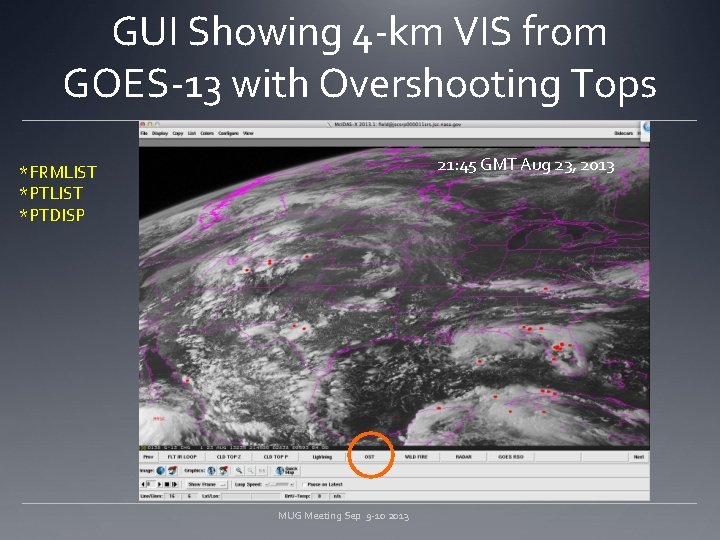Viewport: 720px width, 540px height.
Task: Click the OST button
Action: (370, 457)
